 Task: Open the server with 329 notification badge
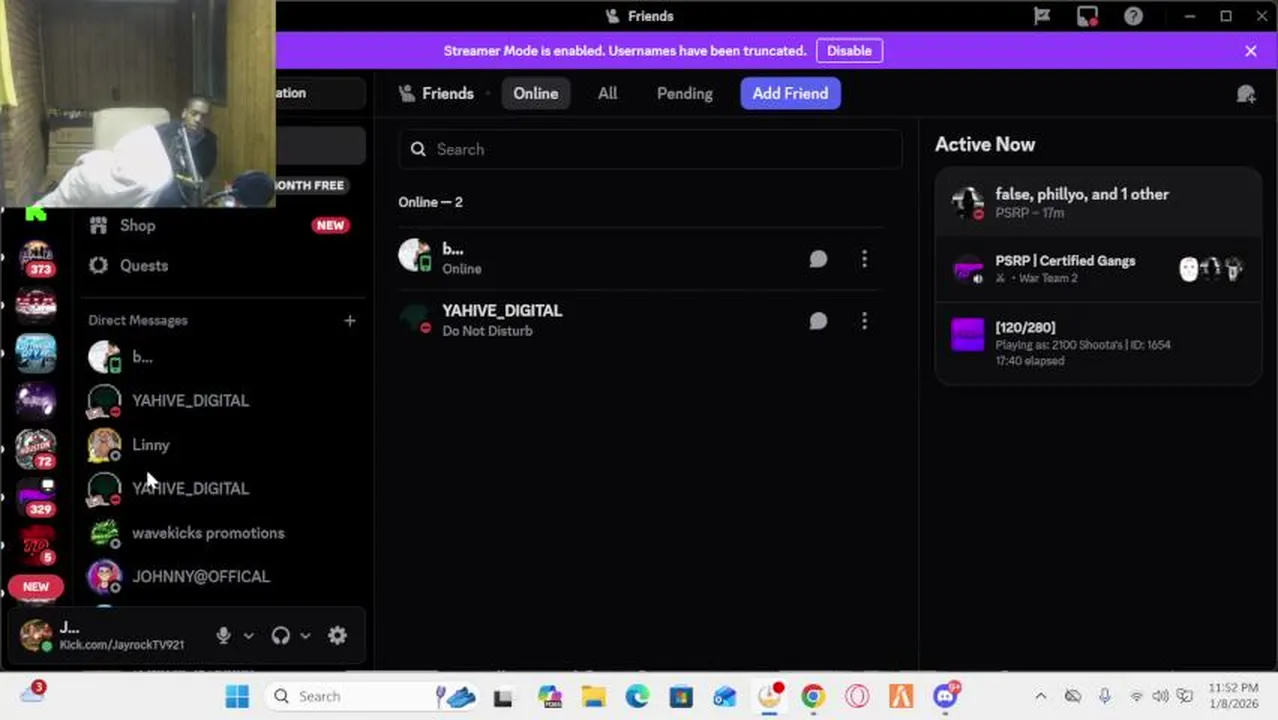coord(36,497)
